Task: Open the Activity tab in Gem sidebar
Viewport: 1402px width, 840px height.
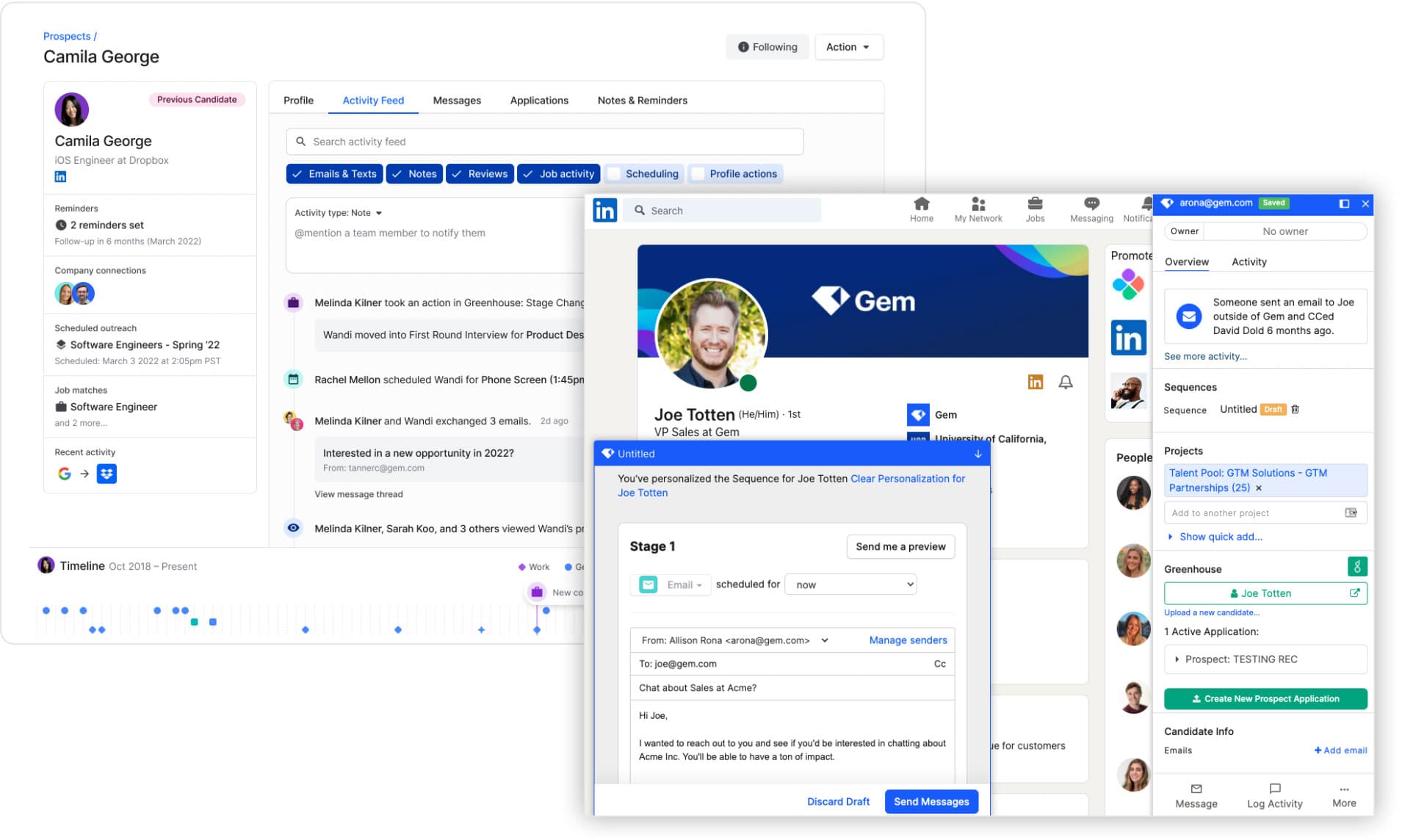Action: [x=1249, y=262]
